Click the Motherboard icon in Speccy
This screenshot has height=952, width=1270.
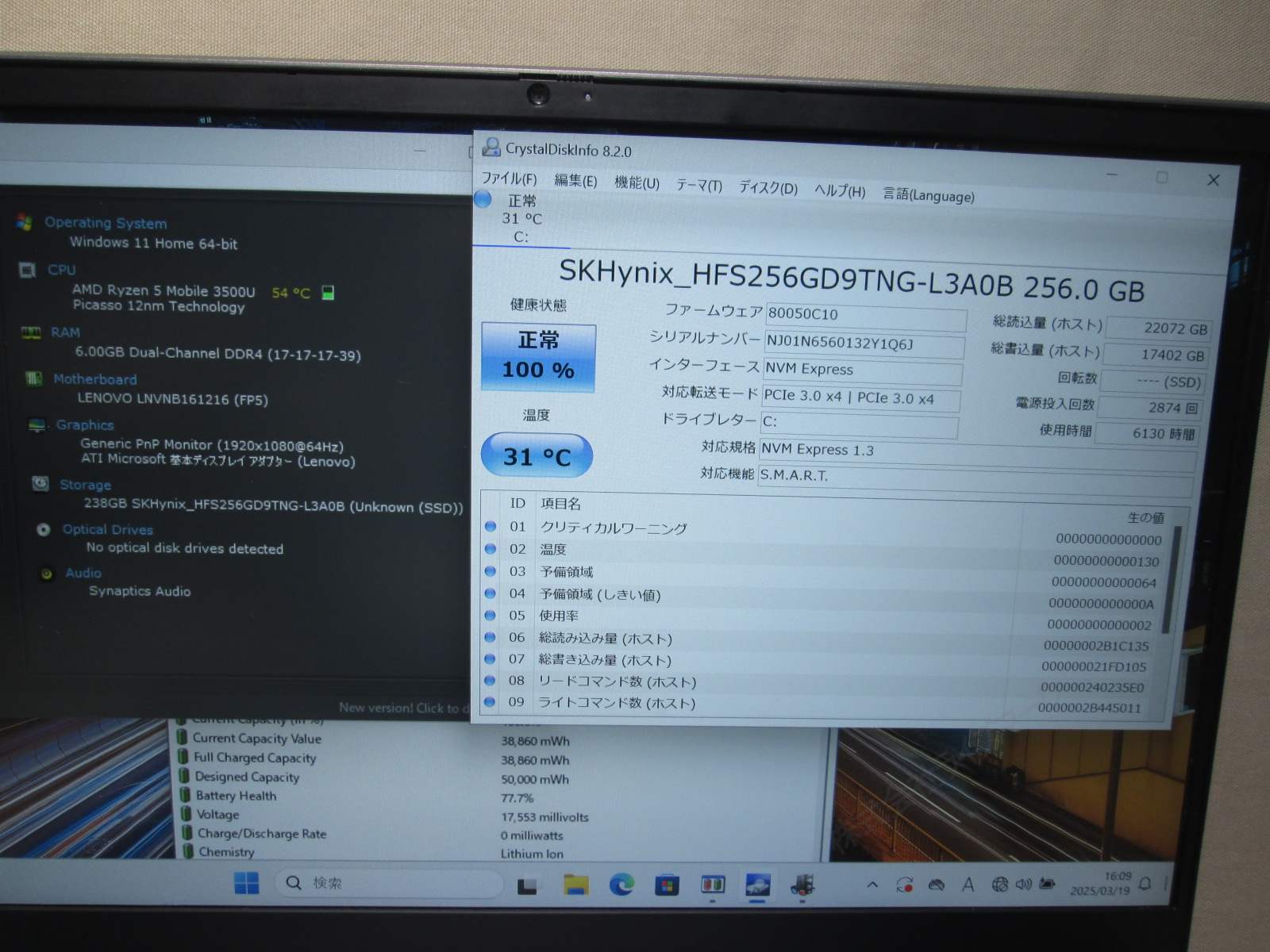pos(33,378)
